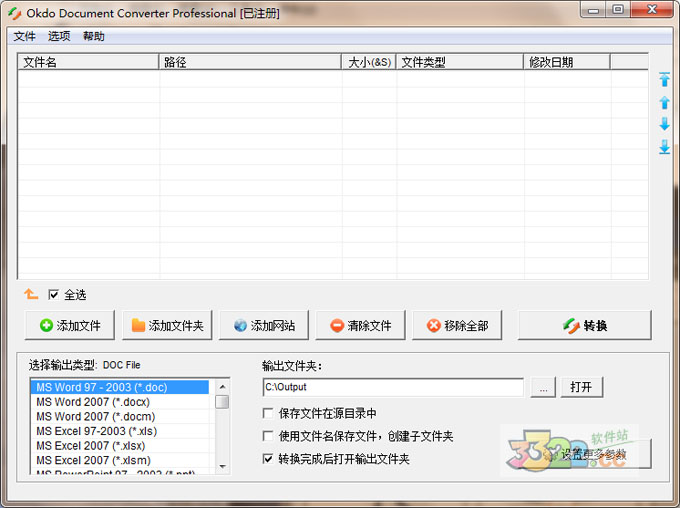Screen dimensions: 680x508
Task: Click the format list scroll-up arrow
Action: point(222,386)
